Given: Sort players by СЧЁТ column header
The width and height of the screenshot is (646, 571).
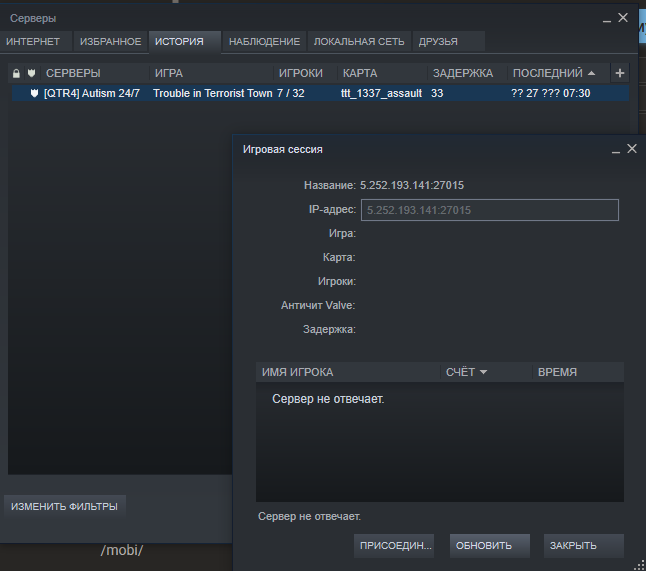Looking at the screenshot, I should point(486,372).
